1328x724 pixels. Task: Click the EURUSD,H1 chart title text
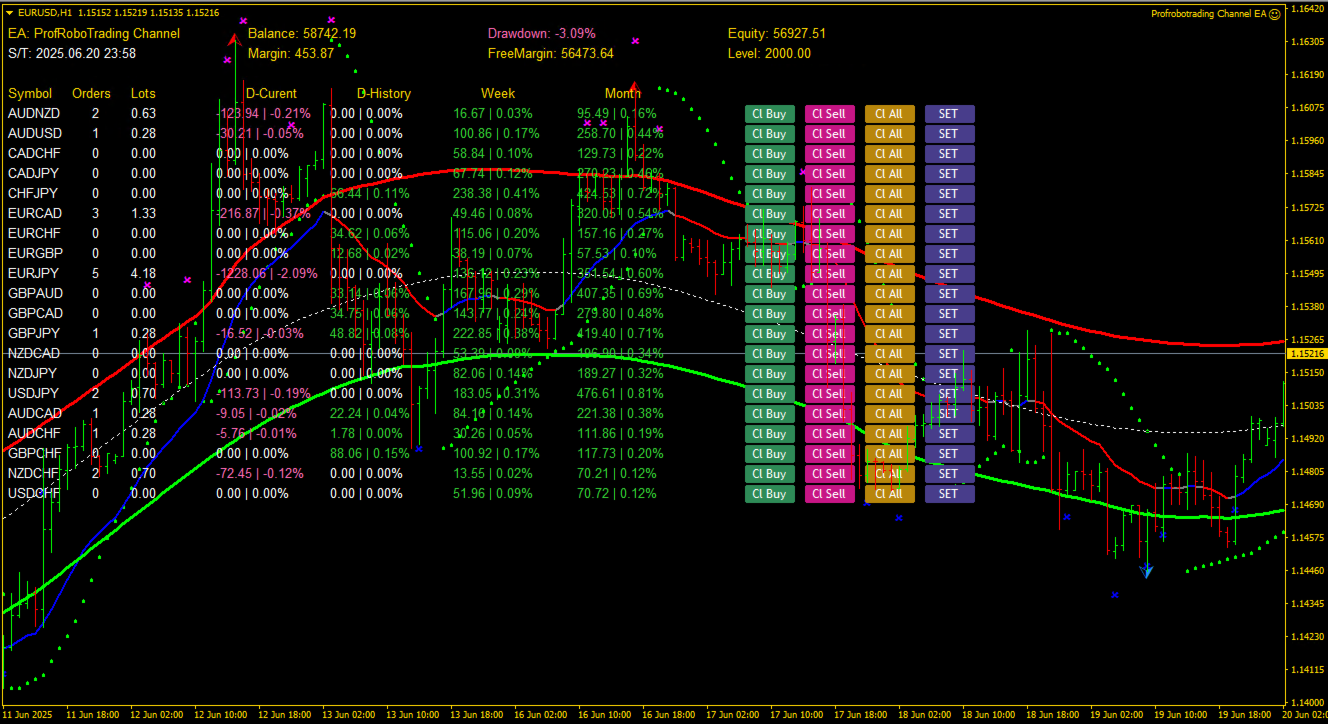[45, 13]
